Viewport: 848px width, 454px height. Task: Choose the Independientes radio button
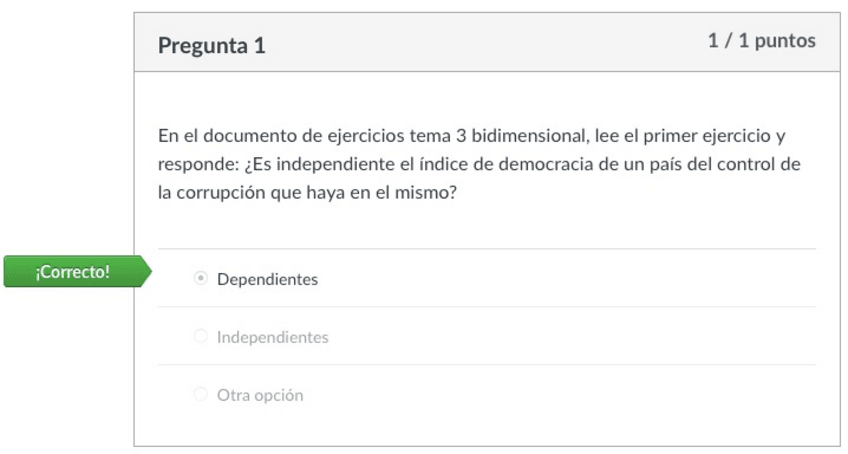click(x=201, y=337)
